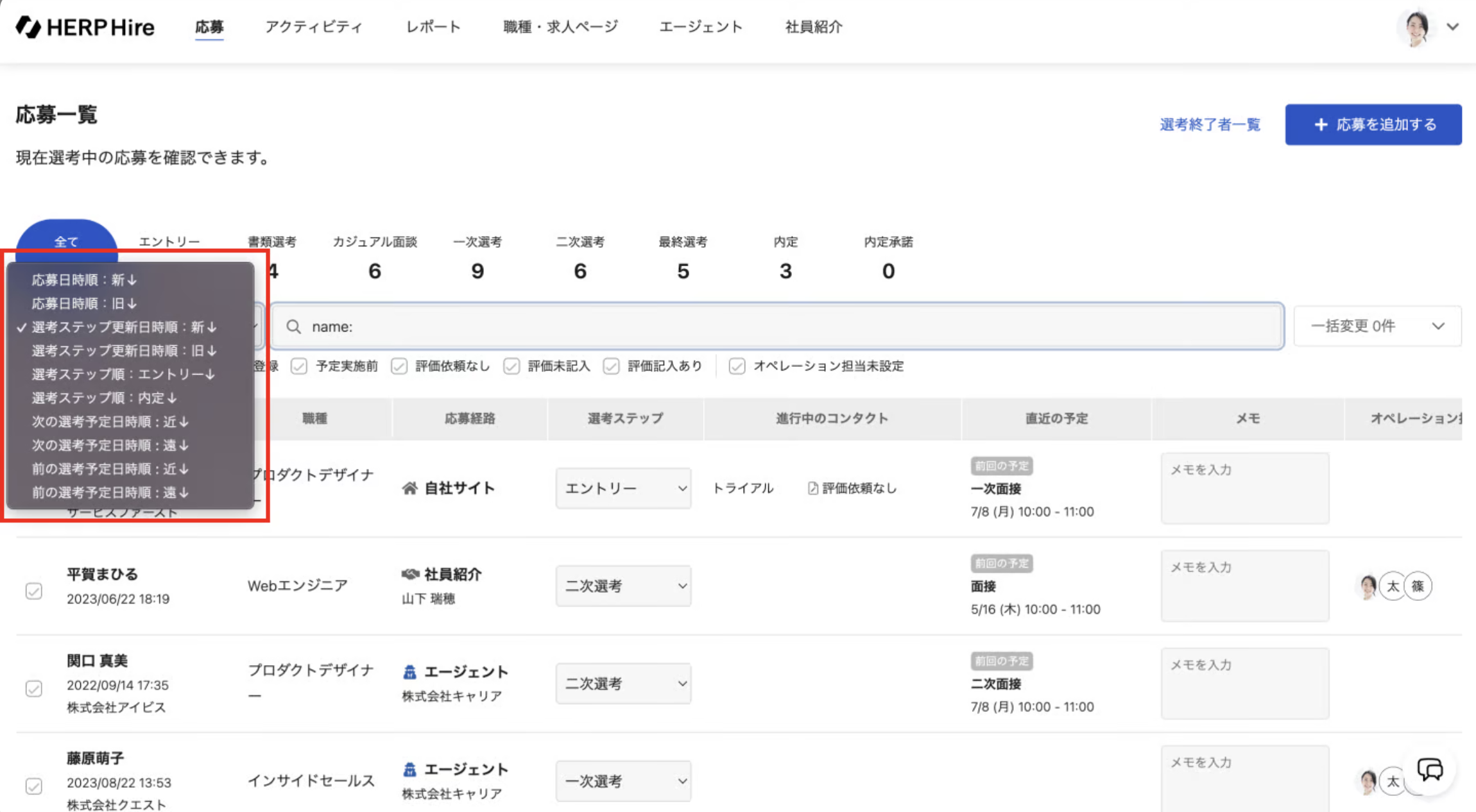This screenshot has height=812, width=1476.
Task: Click the HERP Hire logo icon
Action: click(28, 27)
